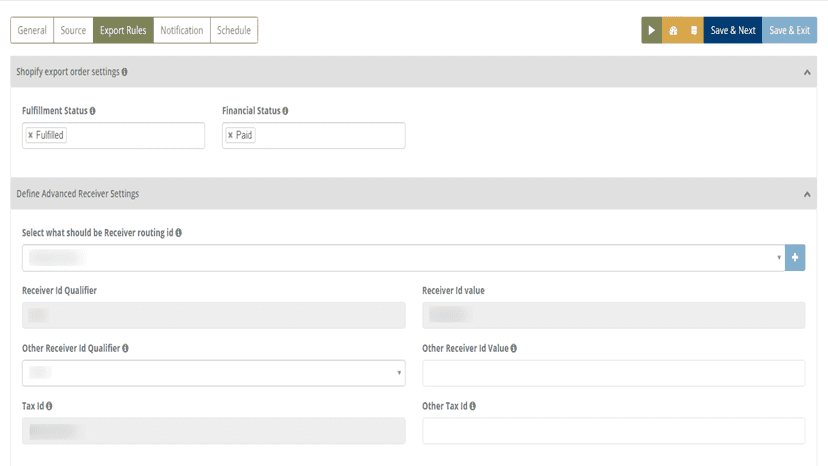Open the Receiver routing id dropdown
This screenshot has width=828, height=466.
[x=403, y=258]
